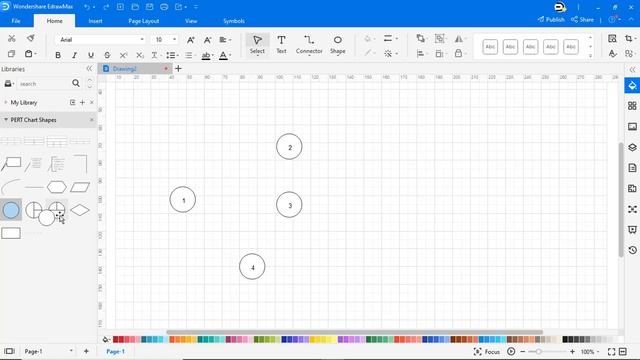Toggle Italic formatting
Screen dimensions: 640x360
74,55
